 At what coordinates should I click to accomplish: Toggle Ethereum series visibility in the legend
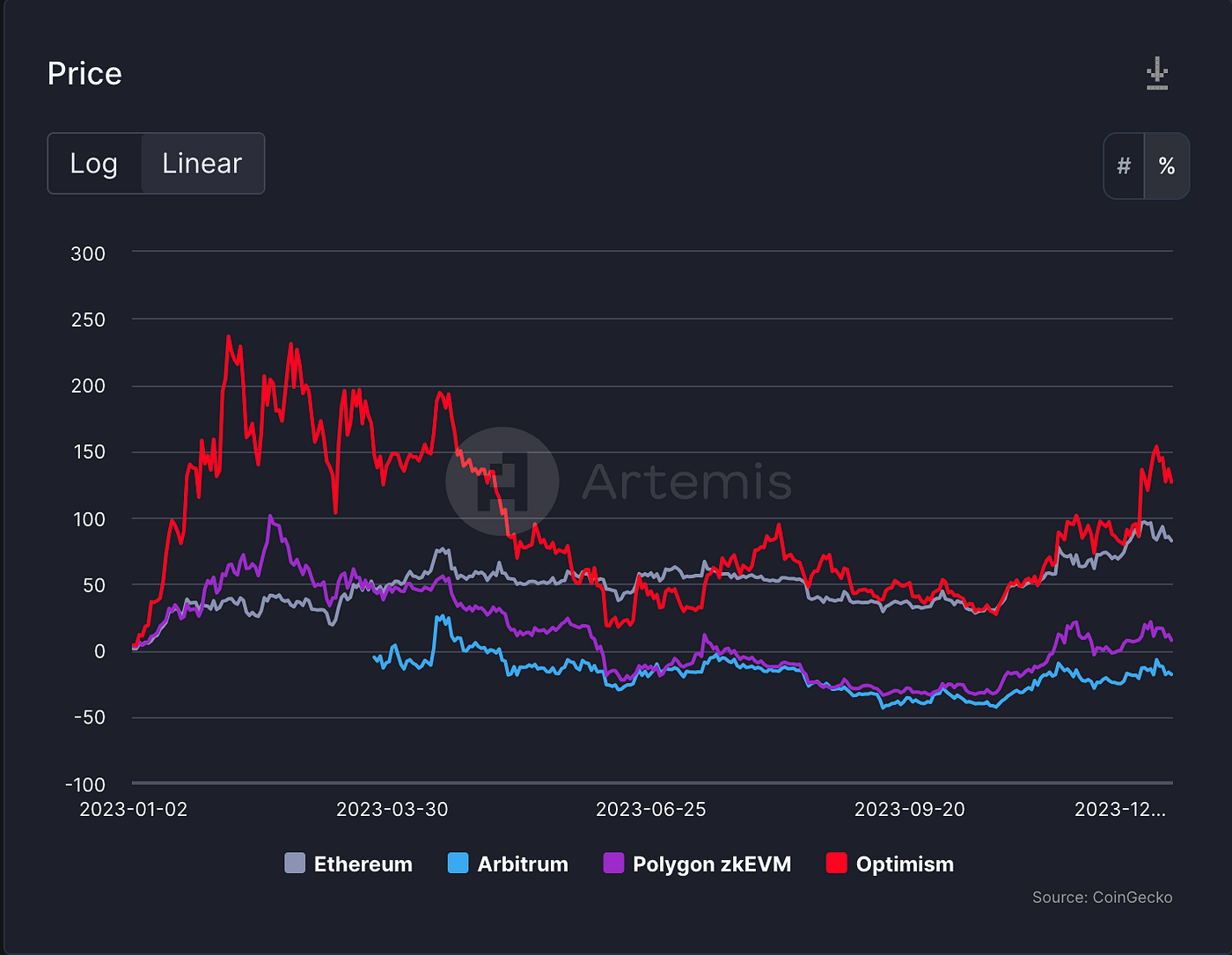[x=363, y=863]
